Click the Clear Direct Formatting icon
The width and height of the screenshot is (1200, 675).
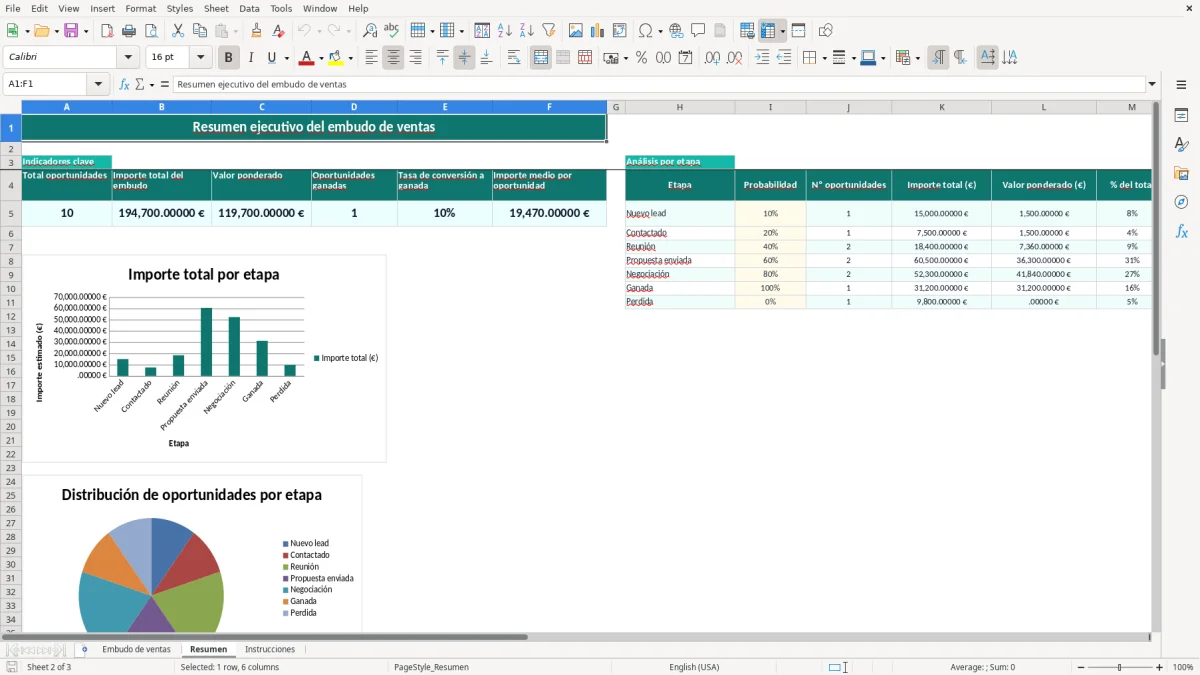tap(278, 31)
